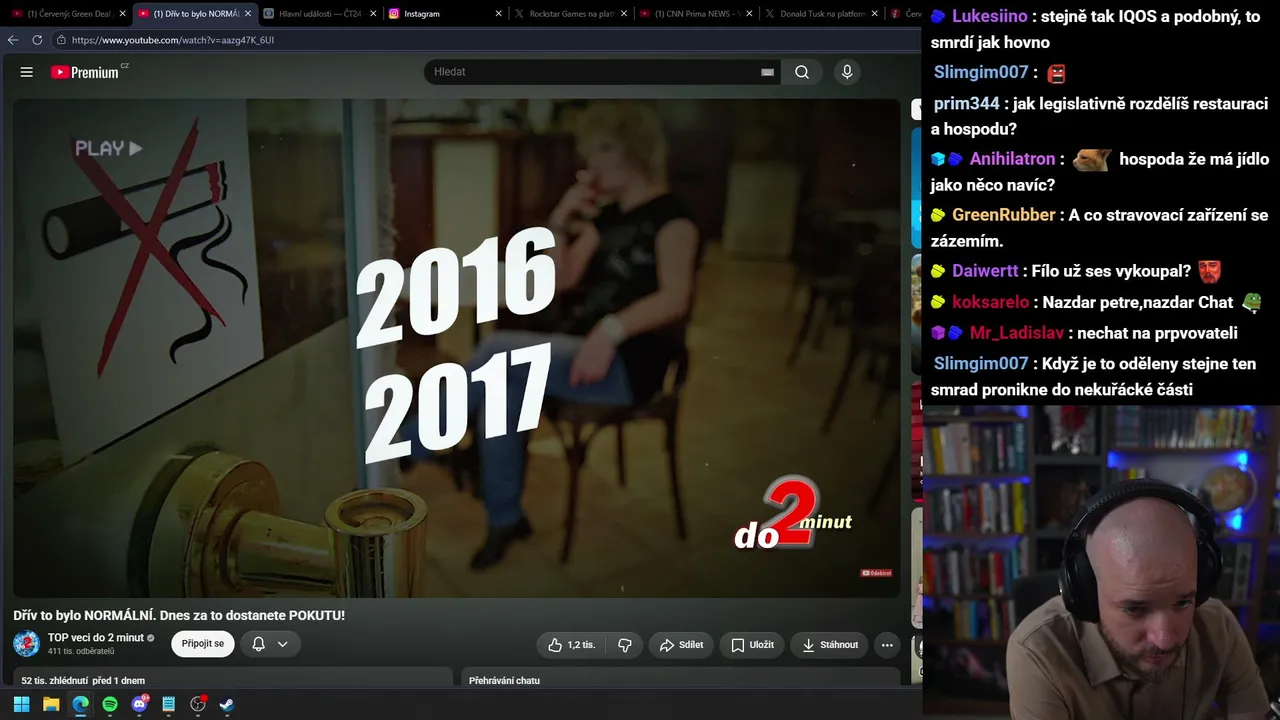Click koksarelo username in chat
Screen dimensions: 1280x720
point(990,302)
